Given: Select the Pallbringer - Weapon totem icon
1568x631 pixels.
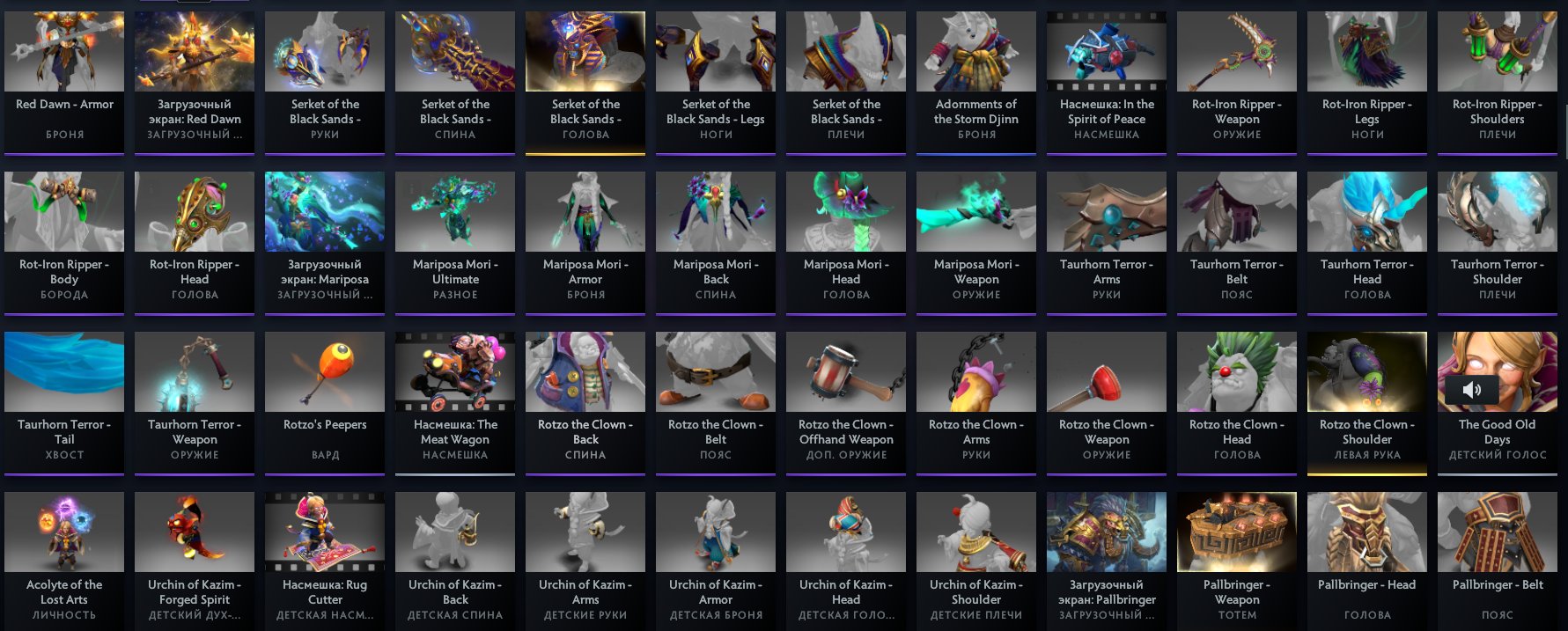Looking at the screenshot, I should click(x=1237, y=532).
